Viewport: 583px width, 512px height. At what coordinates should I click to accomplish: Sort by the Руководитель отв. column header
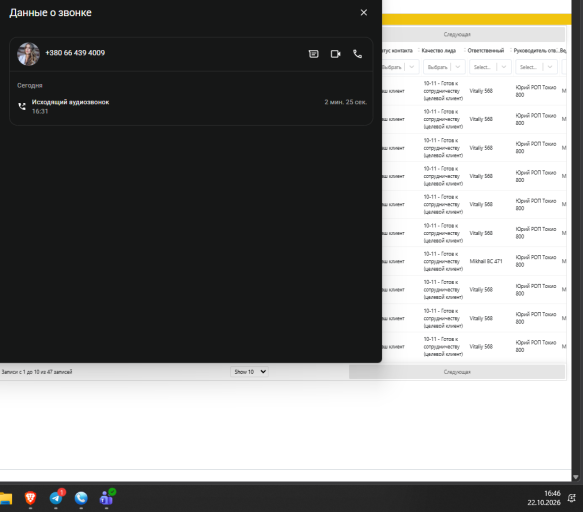point(535,51)
